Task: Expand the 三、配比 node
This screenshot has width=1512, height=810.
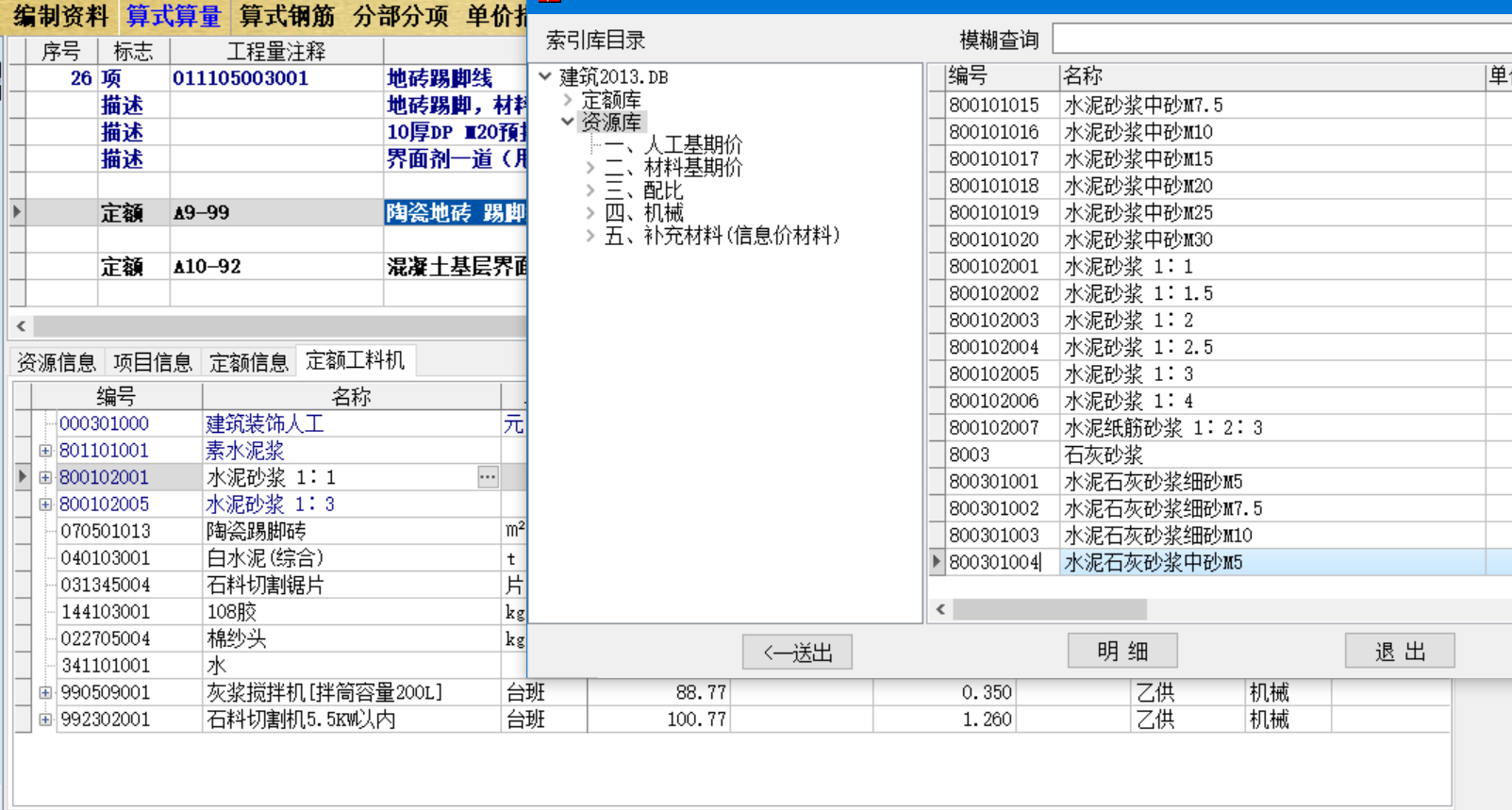Action: [x=590, y=190]
